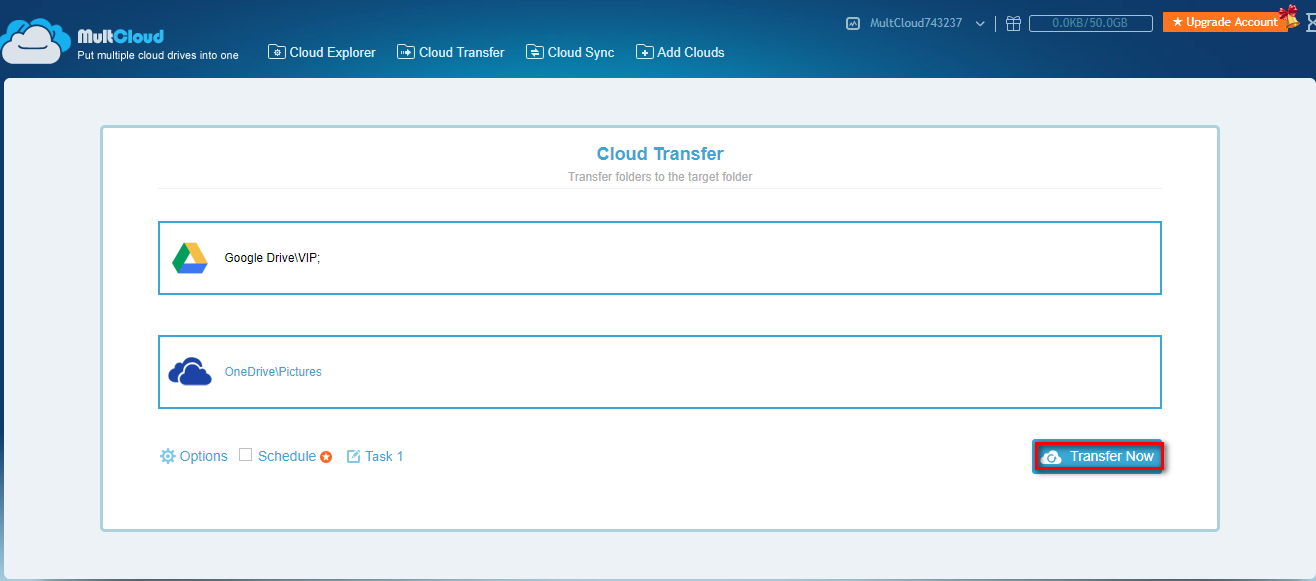Click the account activity icon beside the username

point(853,23)
